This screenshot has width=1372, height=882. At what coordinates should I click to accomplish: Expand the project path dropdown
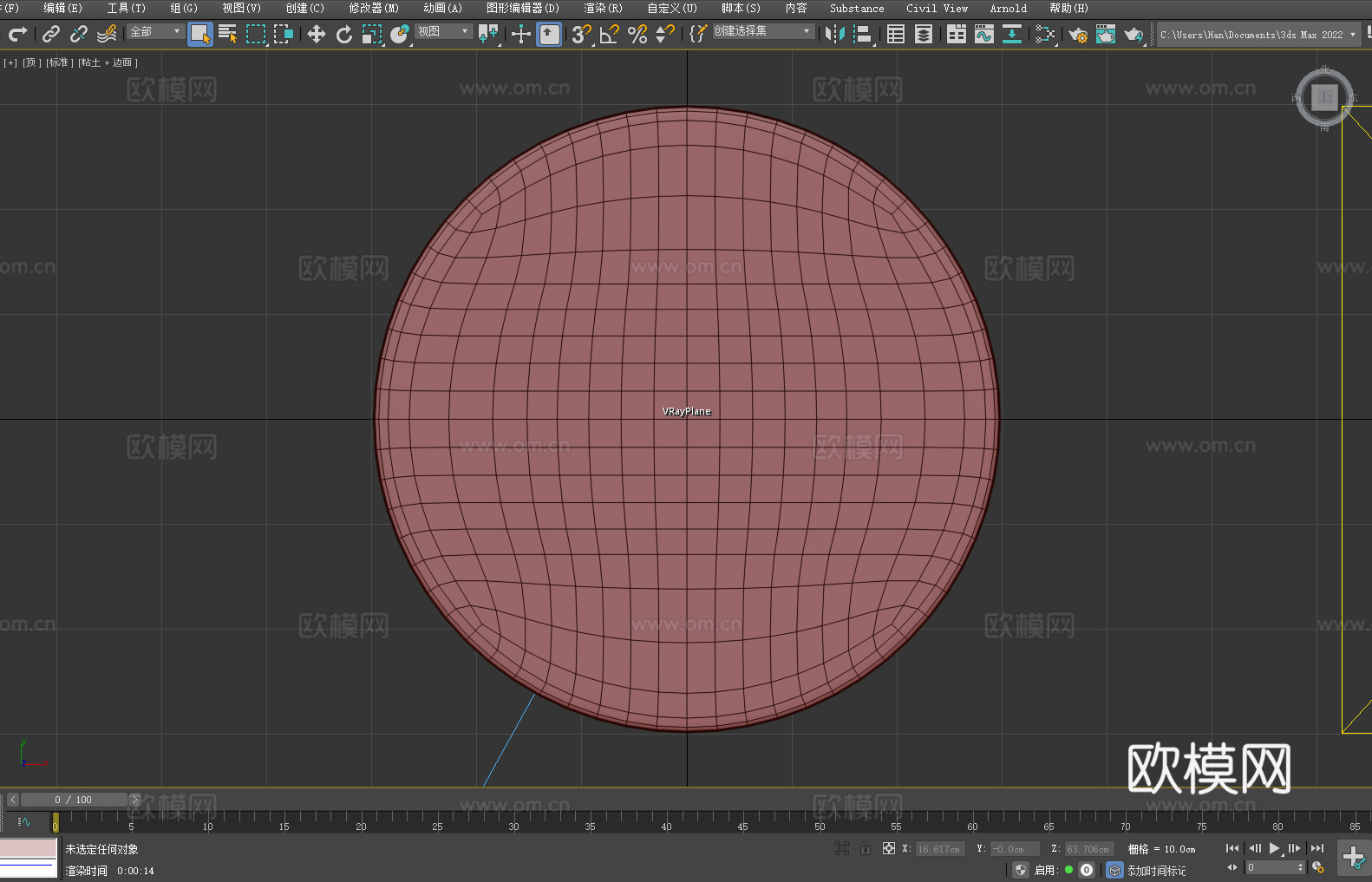click(1352, 35)
